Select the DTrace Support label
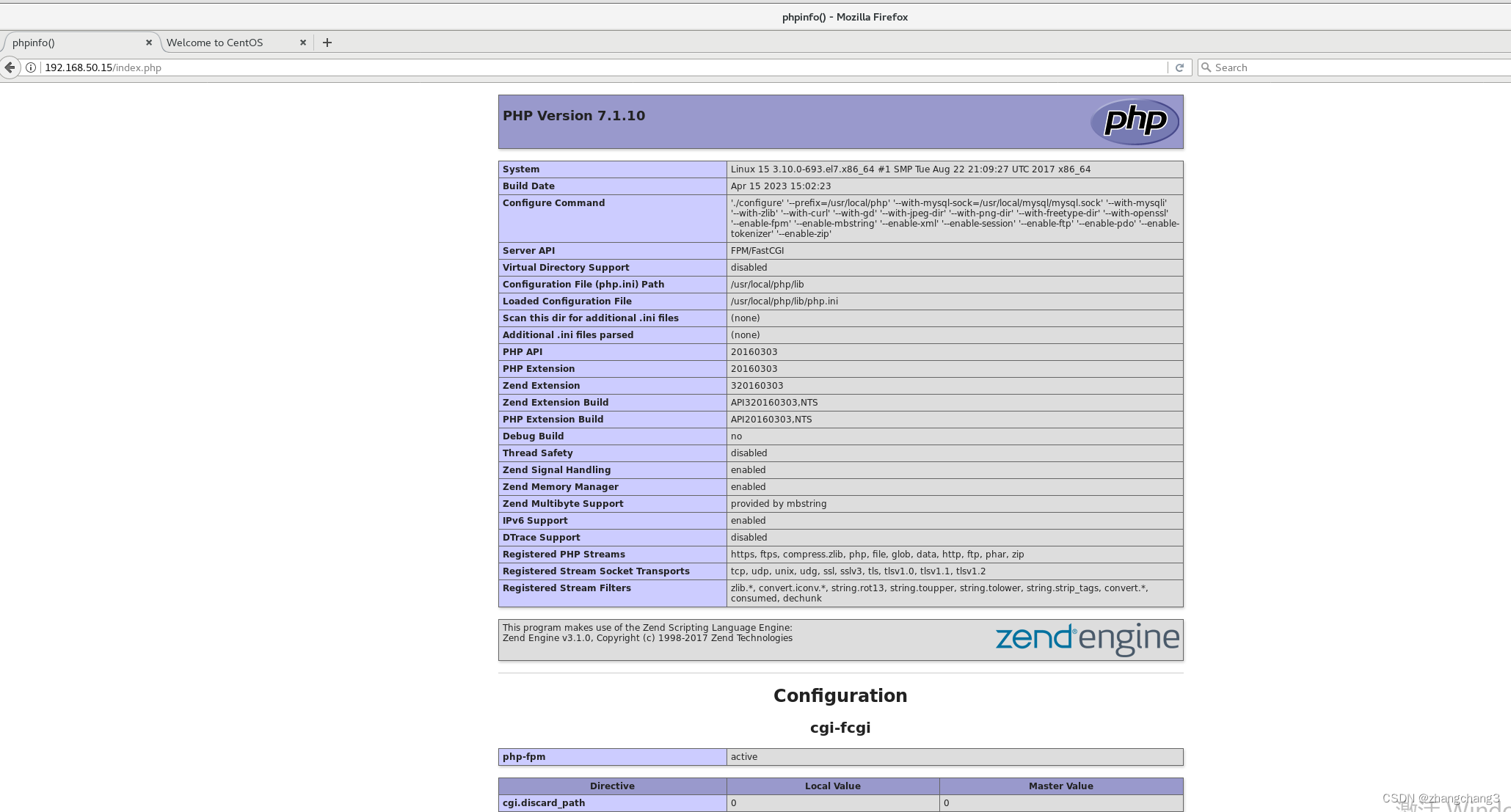The width and height of the screenshot is (1511, 812). (542, 538)
